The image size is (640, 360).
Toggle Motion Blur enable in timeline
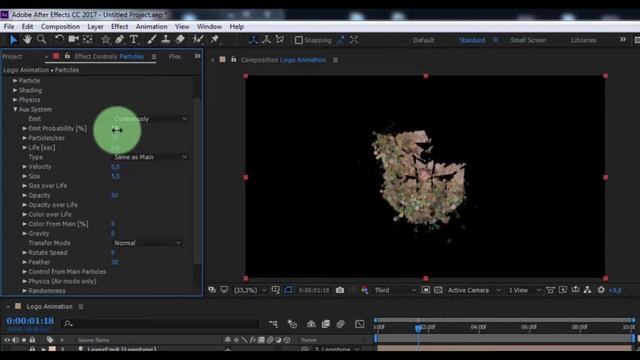tap(341, 324)
